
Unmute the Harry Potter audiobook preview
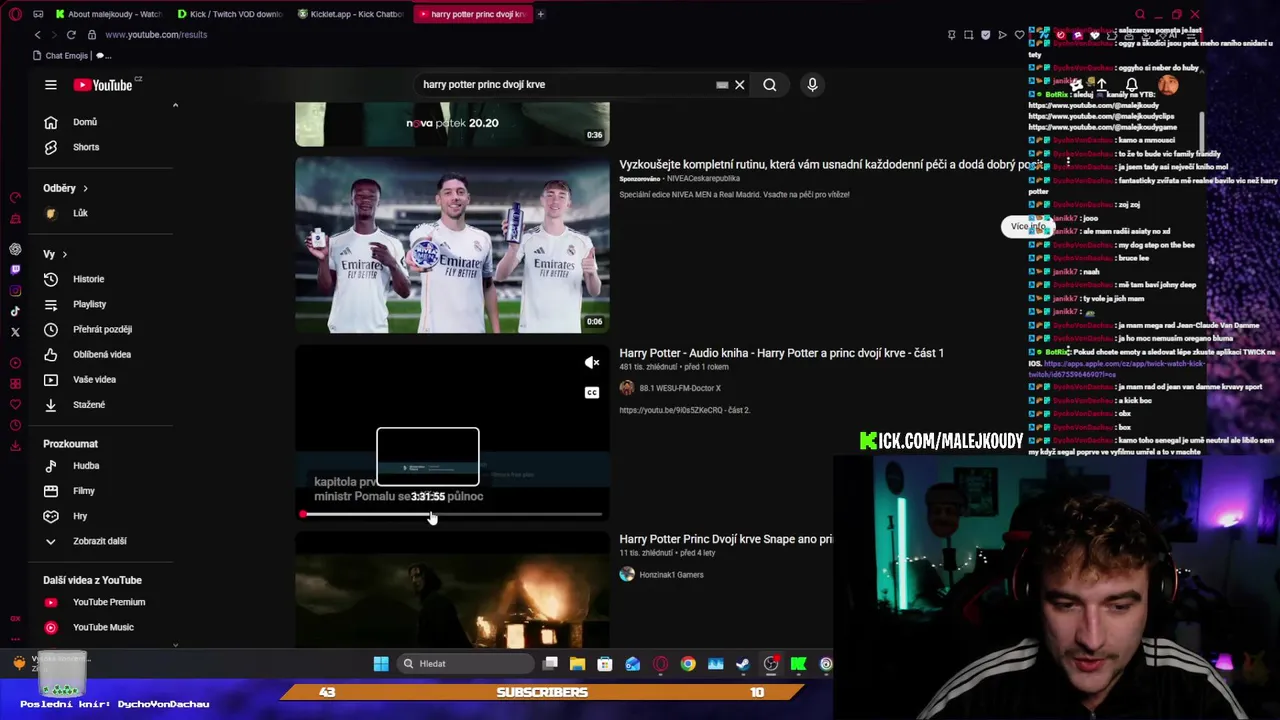(x=592, y=363)
